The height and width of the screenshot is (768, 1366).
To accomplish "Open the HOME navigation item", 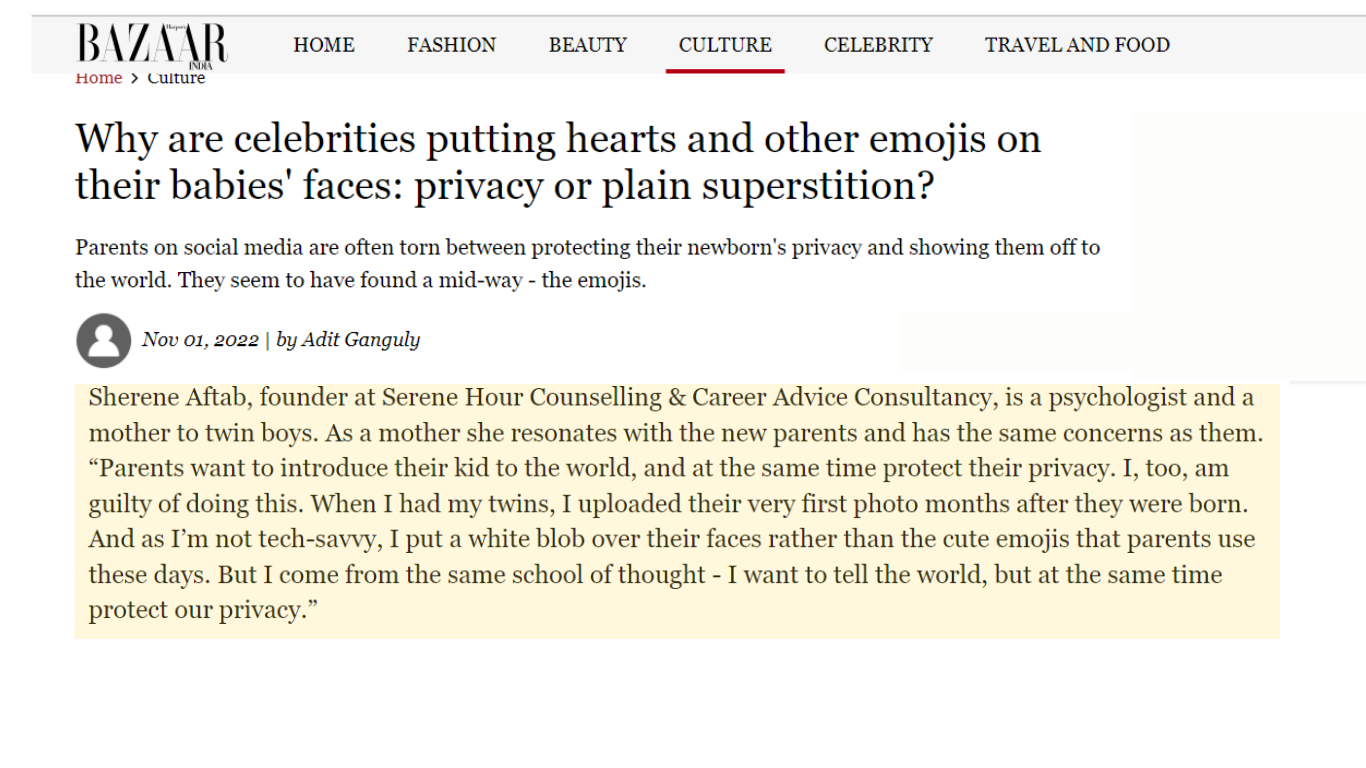I will point(324,45).
